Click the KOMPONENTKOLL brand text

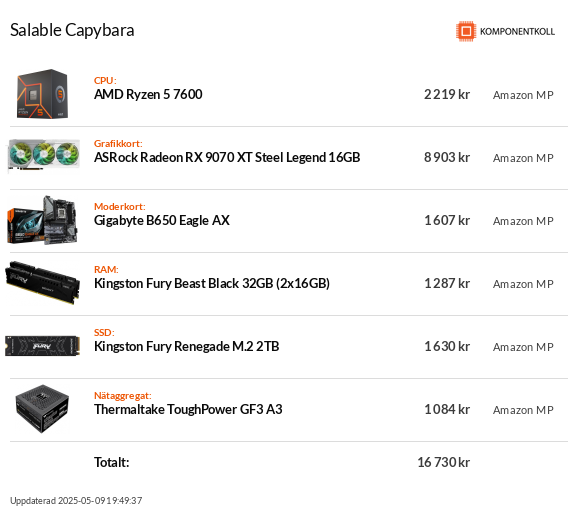coord(517,32)
